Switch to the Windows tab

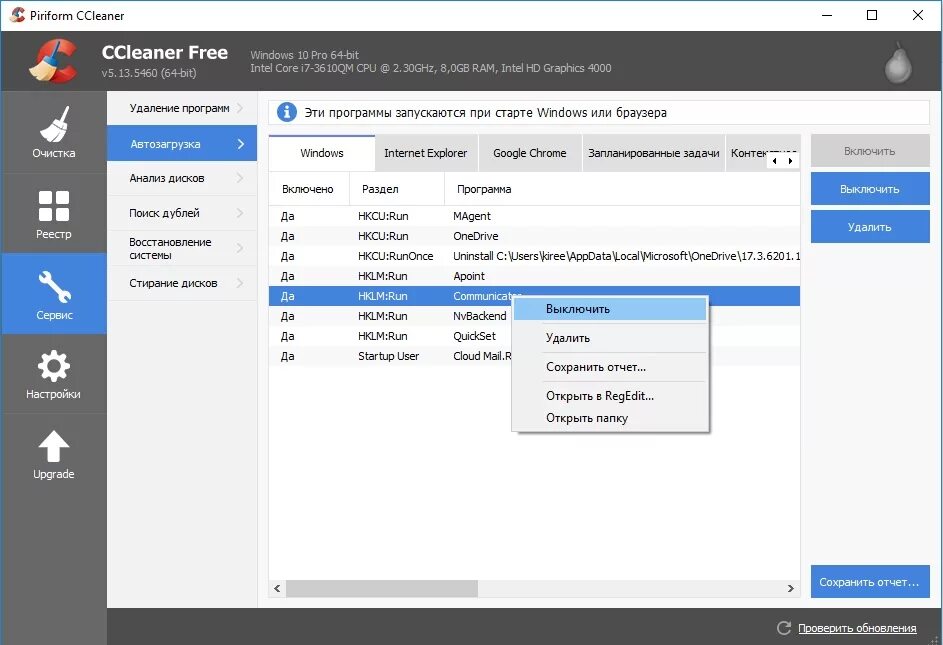click(322, 153)
